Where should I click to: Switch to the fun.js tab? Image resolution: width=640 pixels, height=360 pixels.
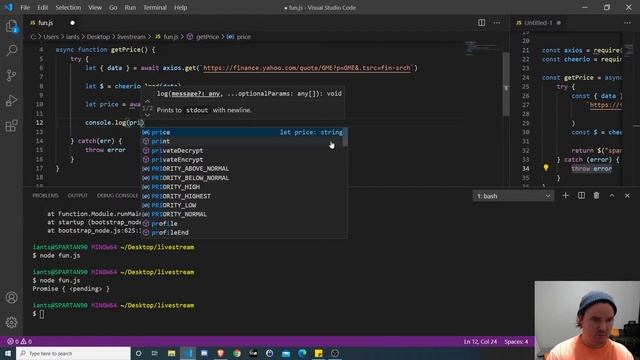(46, 23)
